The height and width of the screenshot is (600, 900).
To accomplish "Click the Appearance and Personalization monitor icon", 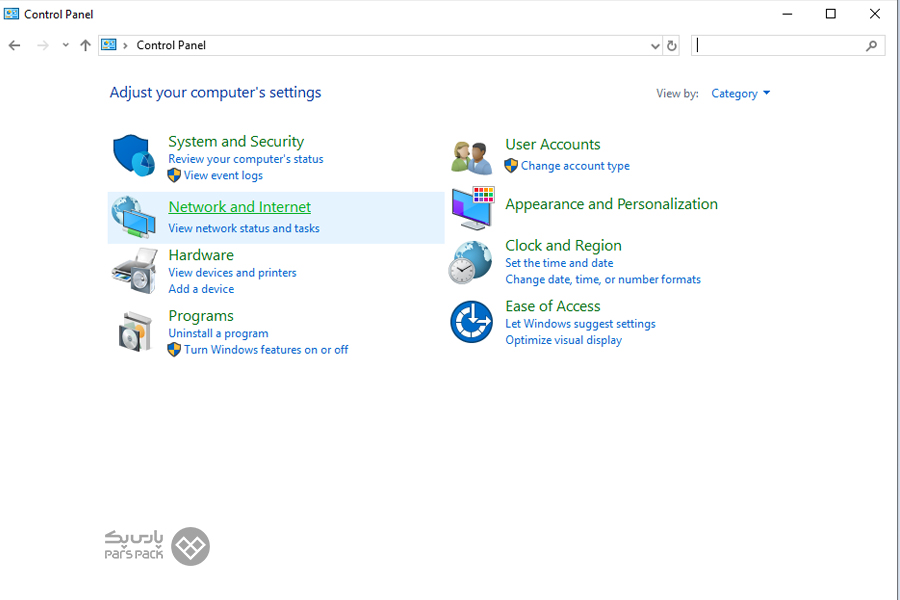I will click(x=473, y=207).
